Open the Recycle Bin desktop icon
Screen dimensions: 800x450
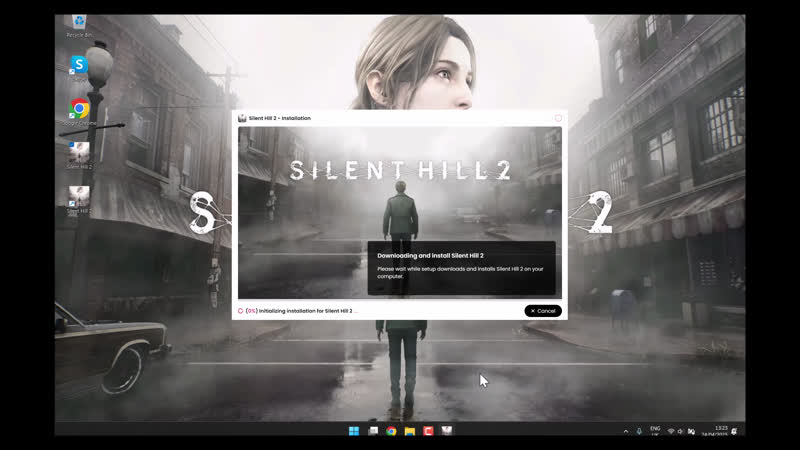pyautogui.click(x=79, y=27)
